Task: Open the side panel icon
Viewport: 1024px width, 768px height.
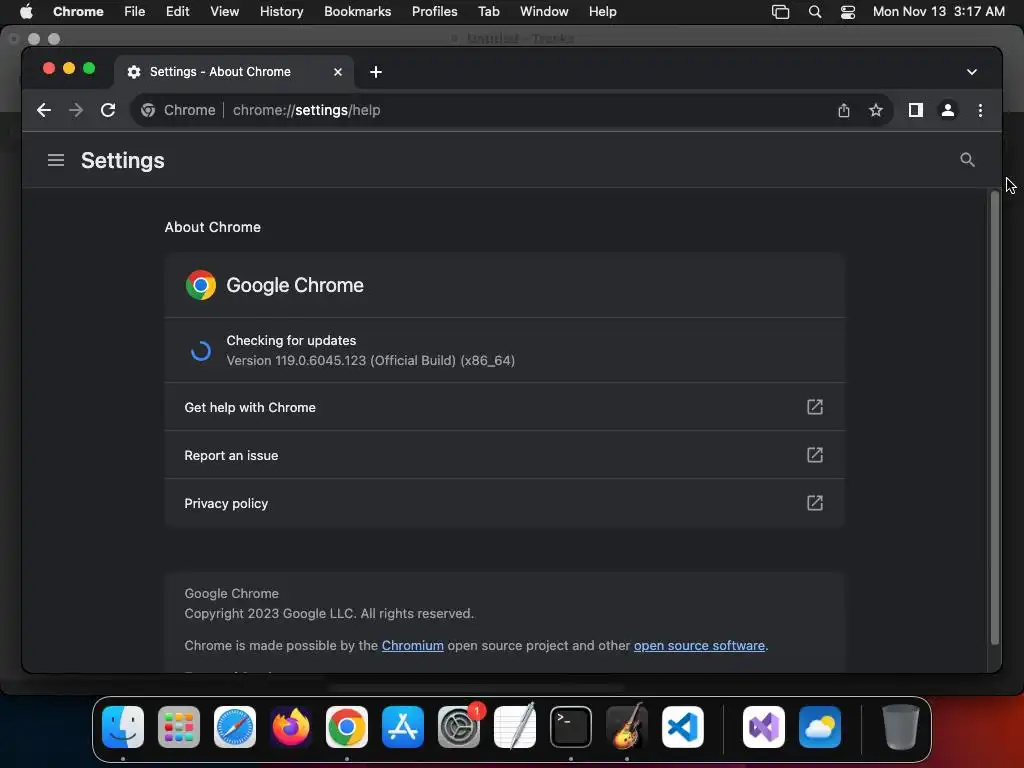Action: coord(916,110)
